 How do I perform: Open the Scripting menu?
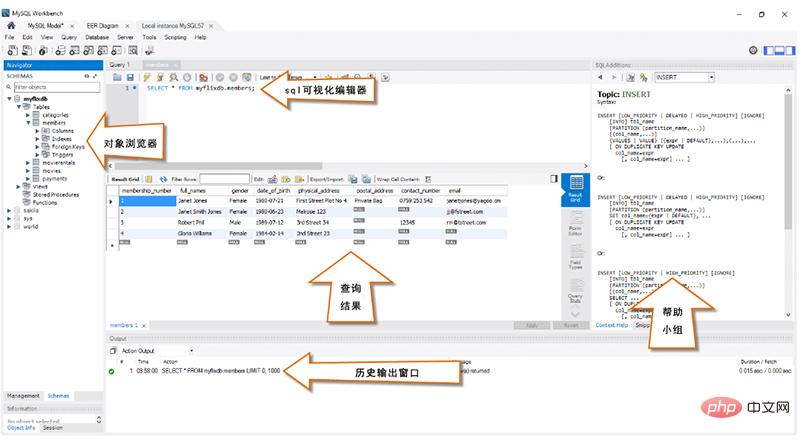(175, 37)
